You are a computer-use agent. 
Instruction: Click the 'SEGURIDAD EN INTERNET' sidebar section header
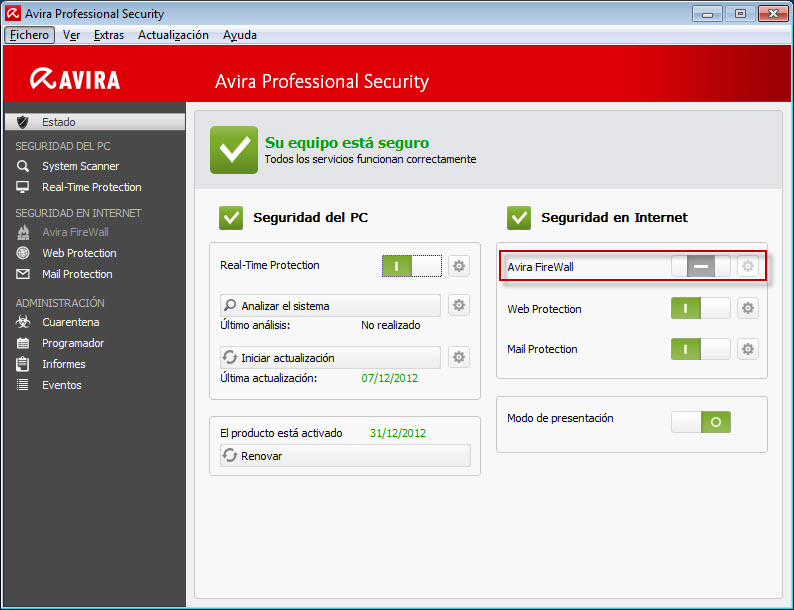tap(78, 213)
